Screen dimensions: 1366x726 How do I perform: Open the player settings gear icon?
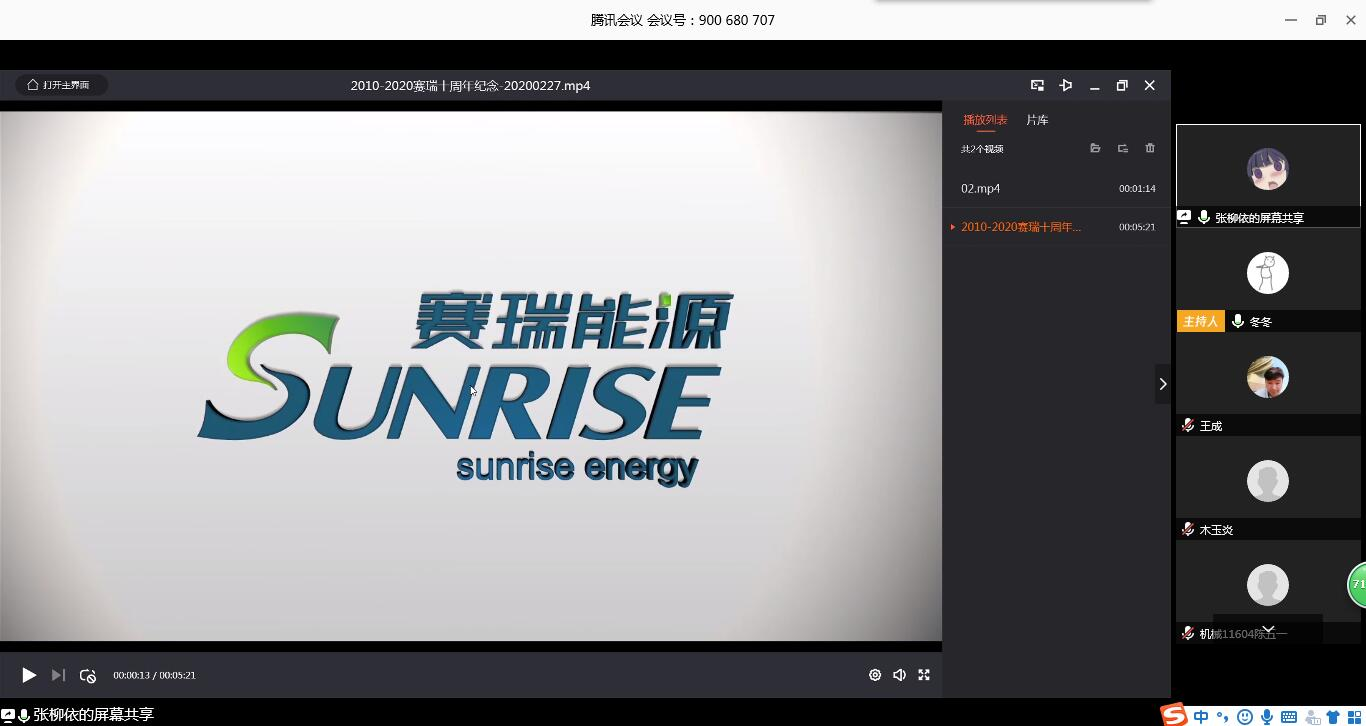(x=875, y=675)
